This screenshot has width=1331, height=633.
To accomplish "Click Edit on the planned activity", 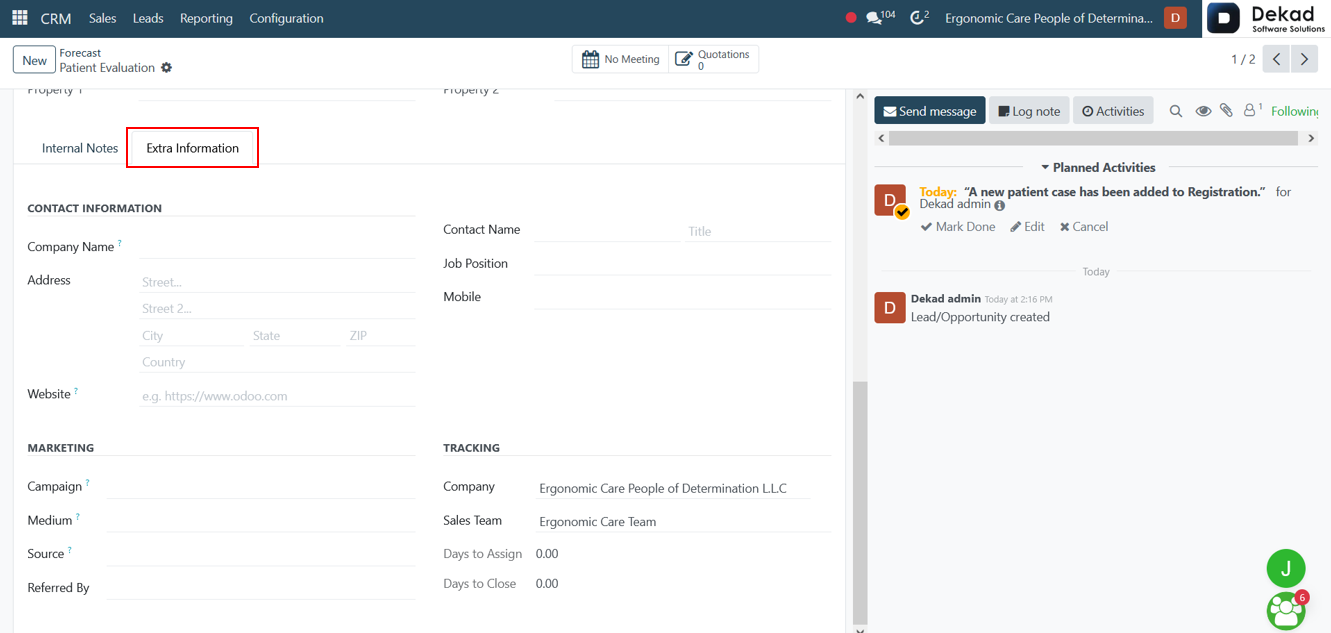I will (1027, 227).
